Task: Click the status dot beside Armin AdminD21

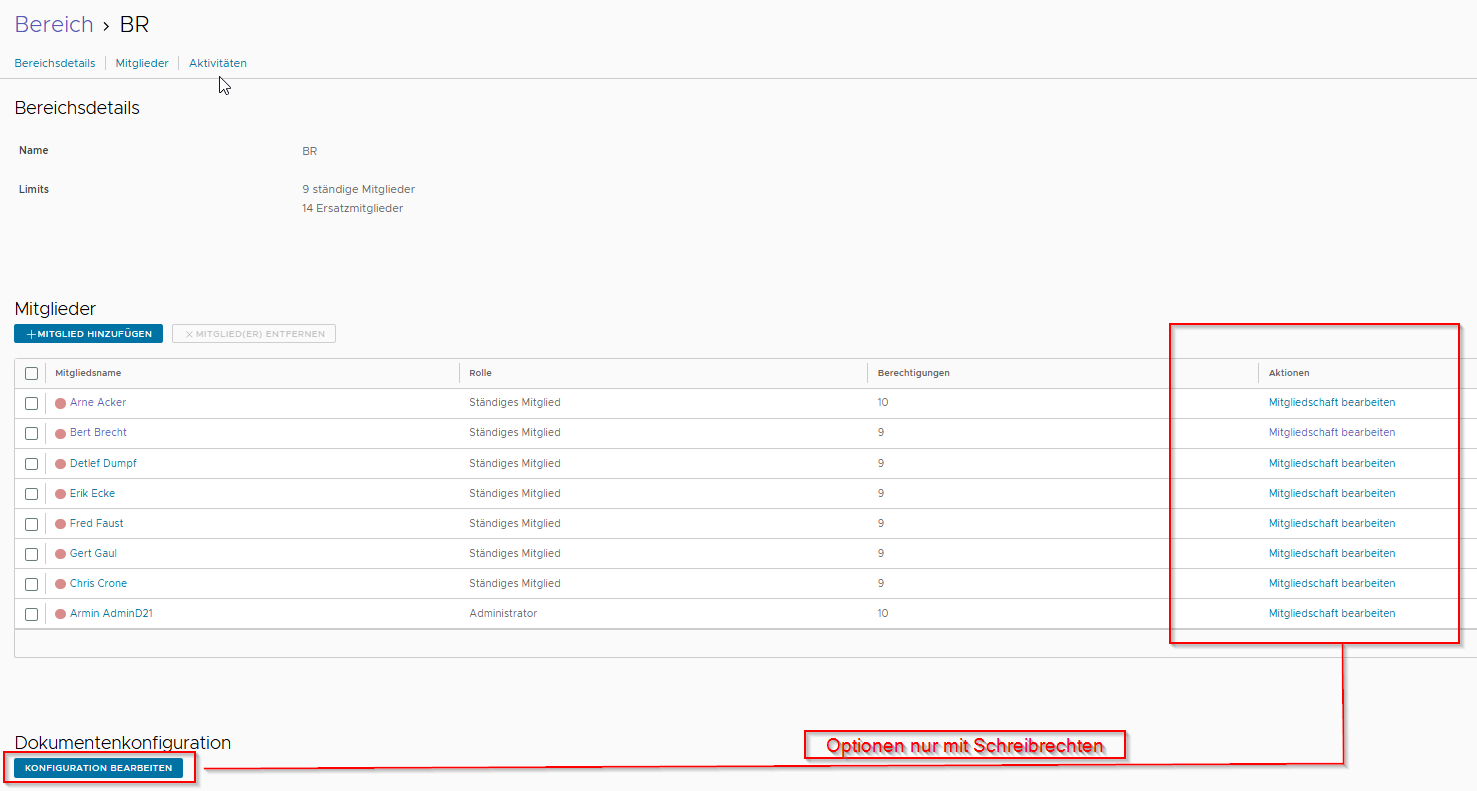Action: [60, 614]
